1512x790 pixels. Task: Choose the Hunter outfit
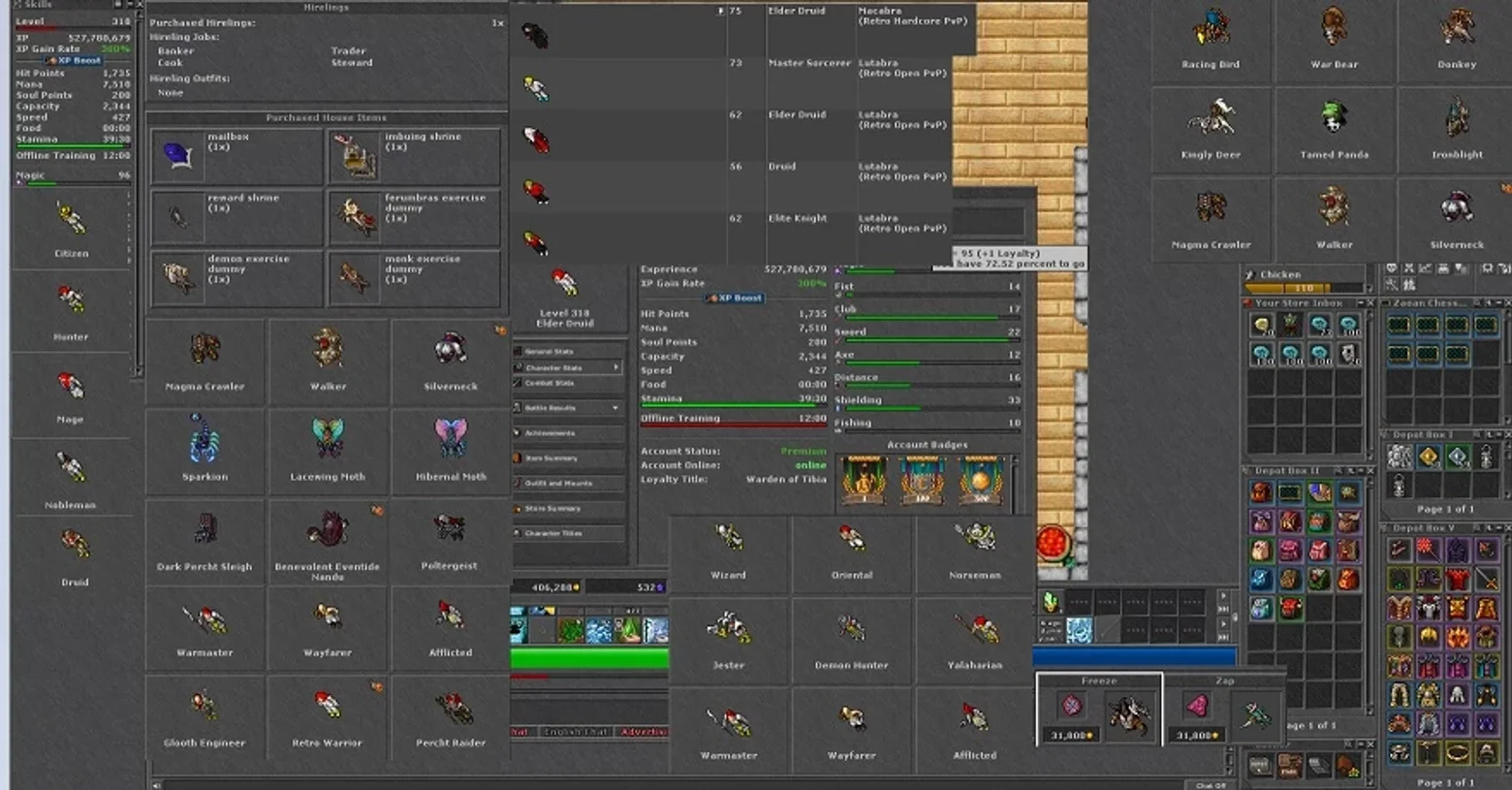click(71, 311)
